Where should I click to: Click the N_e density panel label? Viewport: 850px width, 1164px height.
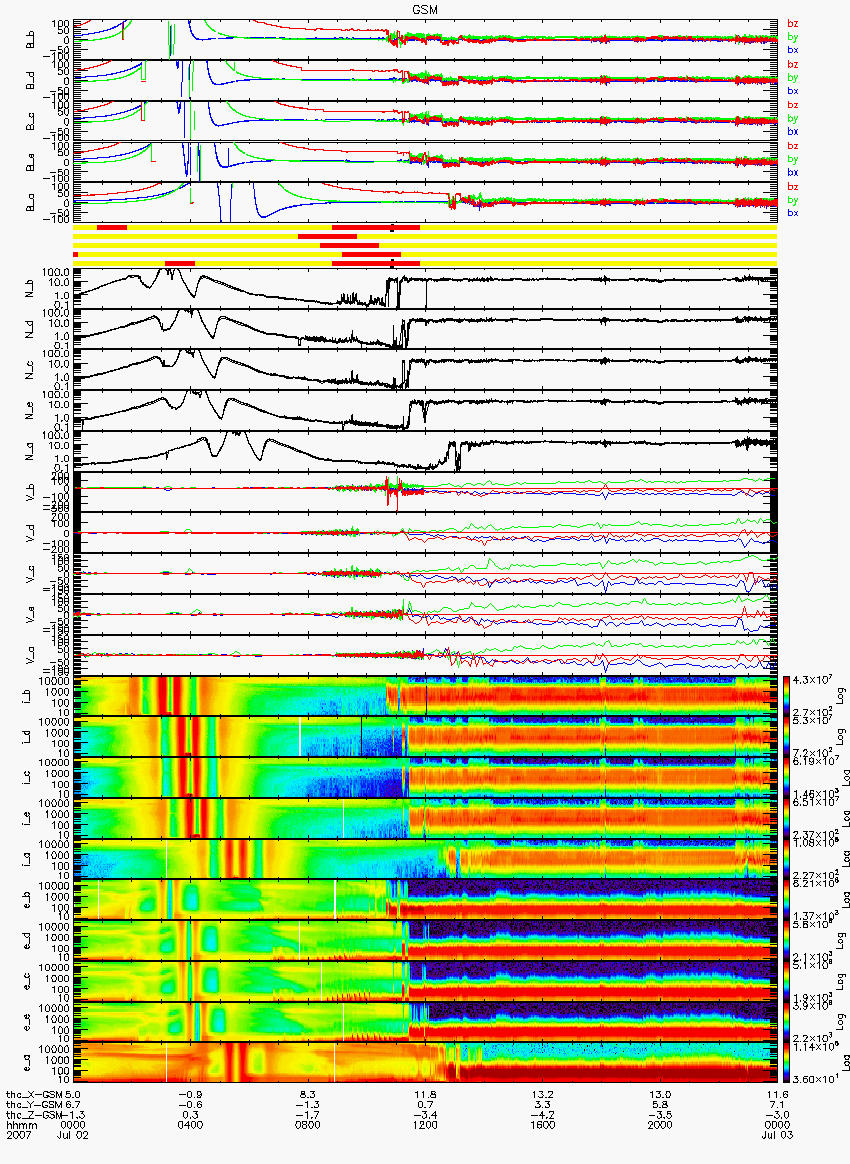(31, 411)
